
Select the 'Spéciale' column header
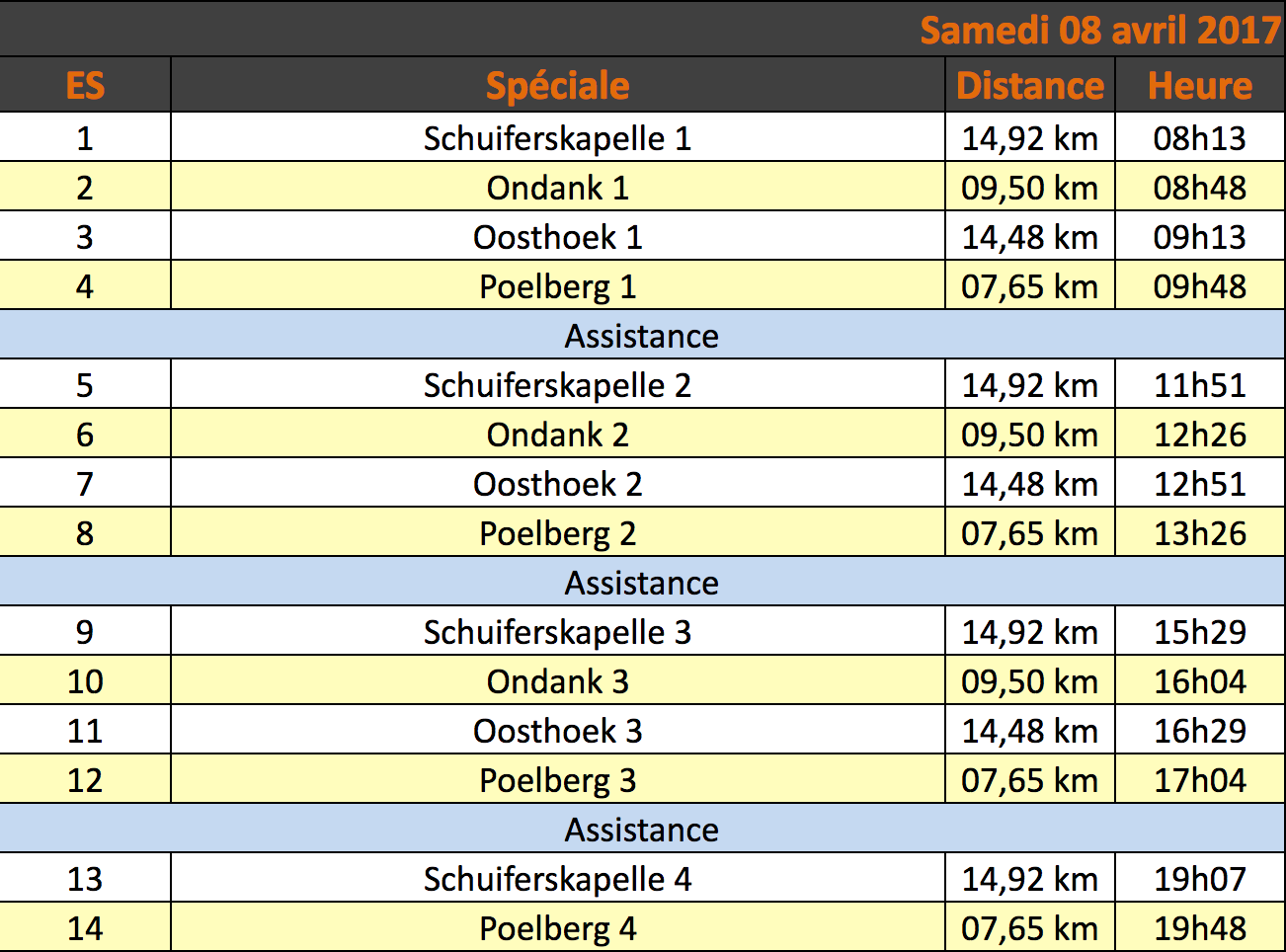tap(558, 85)
